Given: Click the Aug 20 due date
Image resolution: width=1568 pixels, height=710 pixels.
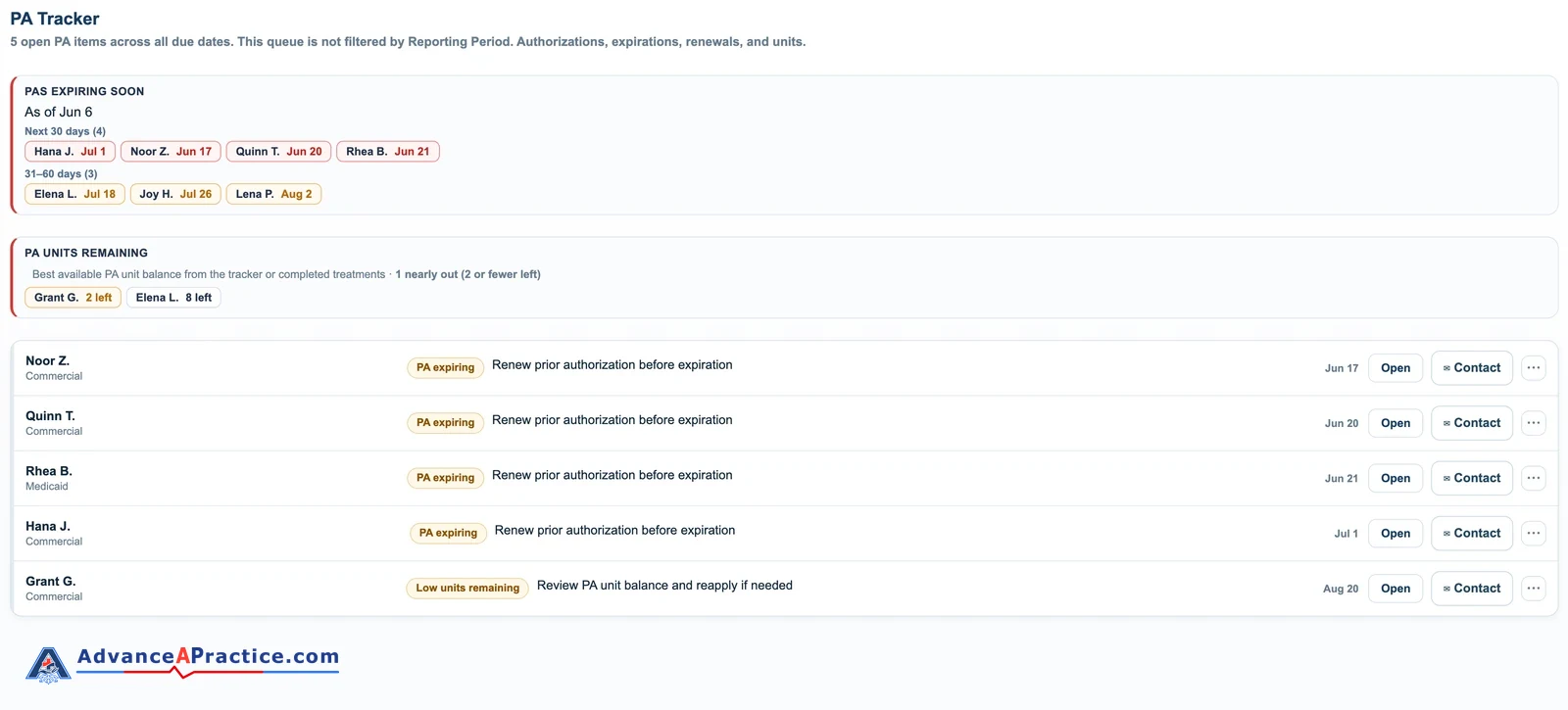Looking at the screenshot, I should (1341, 590).
